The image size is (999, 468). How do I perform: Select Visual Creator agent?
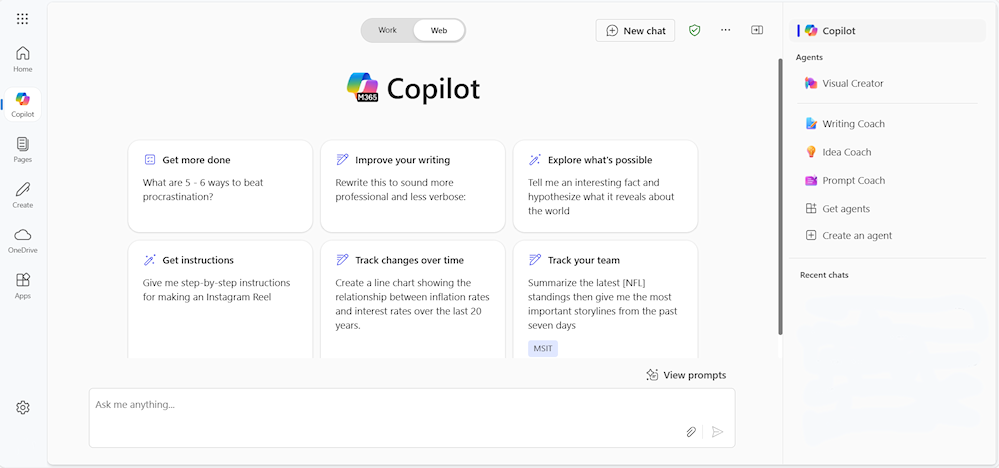tap(852, 83)
